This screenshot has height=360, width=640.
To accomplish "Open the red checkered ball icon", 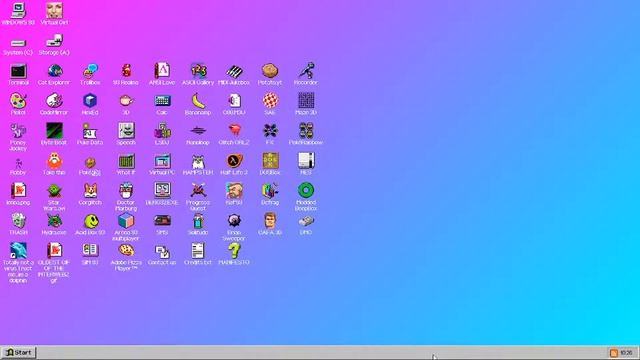I will pos(270,101).
